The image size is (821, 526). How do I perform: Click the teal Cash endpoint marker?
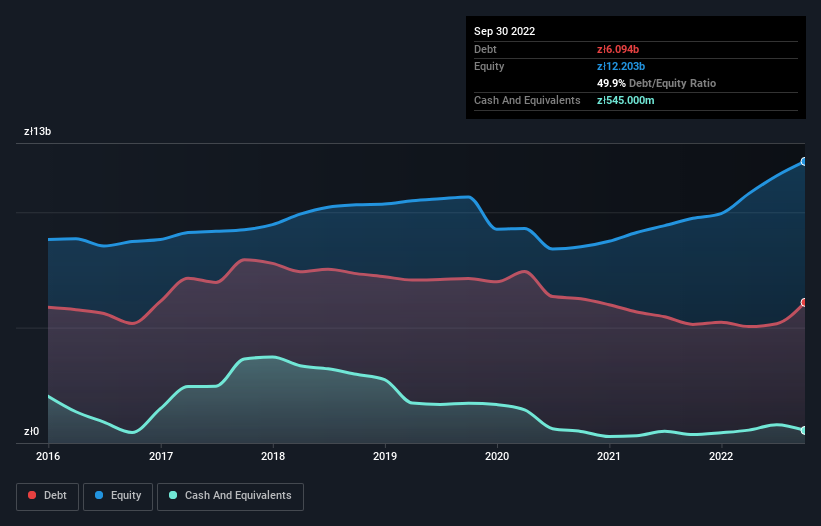tap(804, 430)
